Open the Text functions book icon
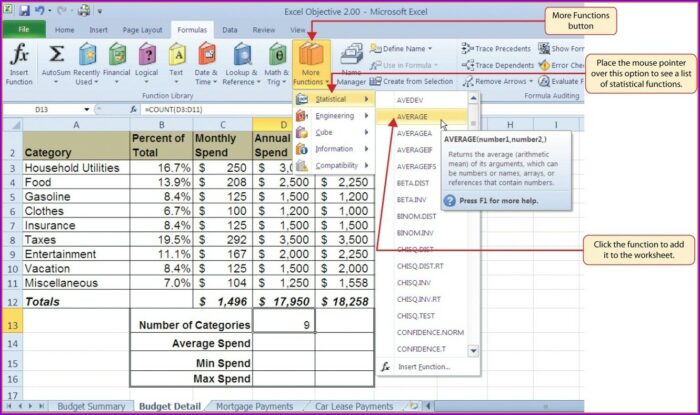 [x=177, y=54]
